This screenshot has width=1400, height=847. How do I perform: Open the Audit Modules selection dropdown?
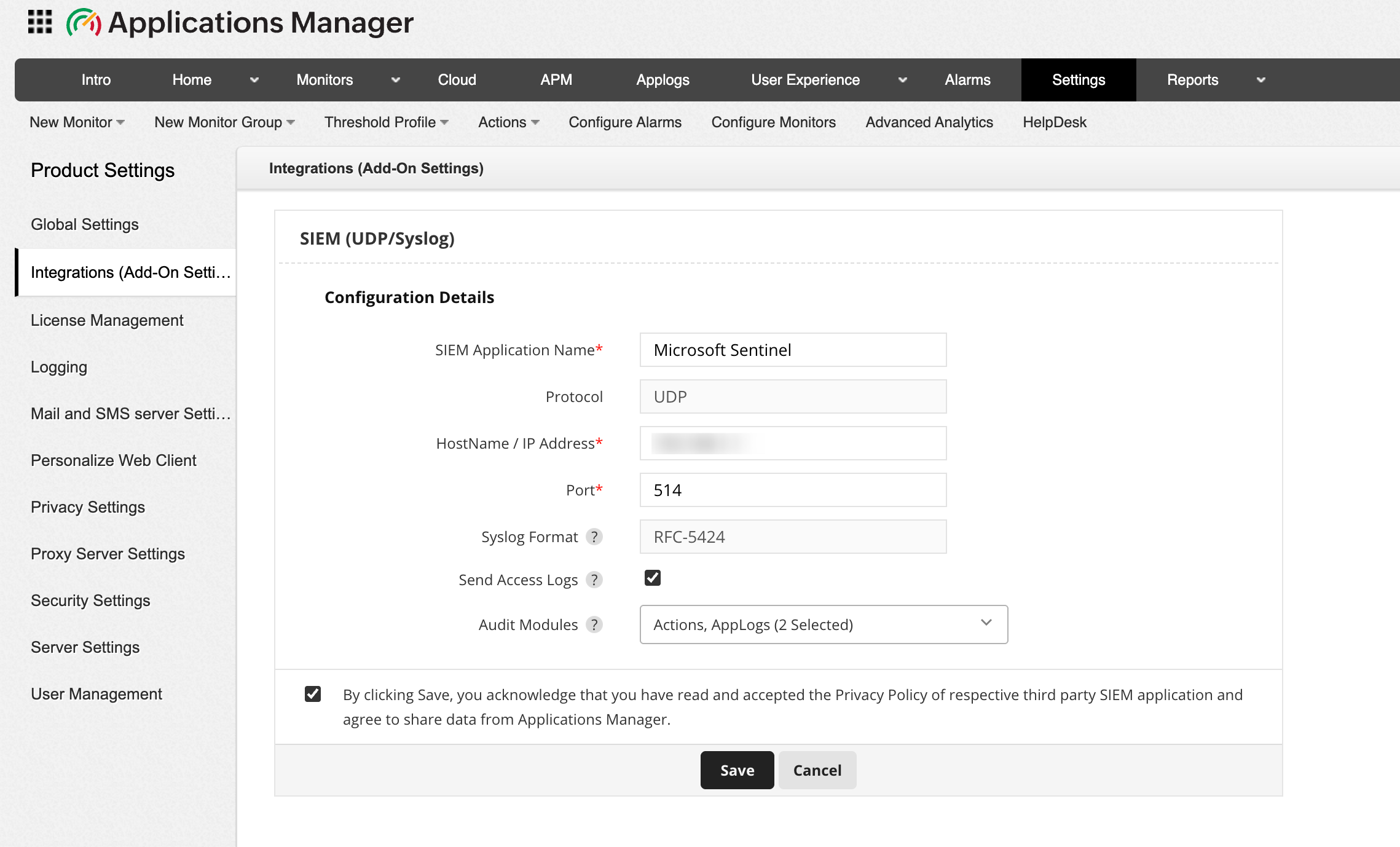[x=824, y=624]
